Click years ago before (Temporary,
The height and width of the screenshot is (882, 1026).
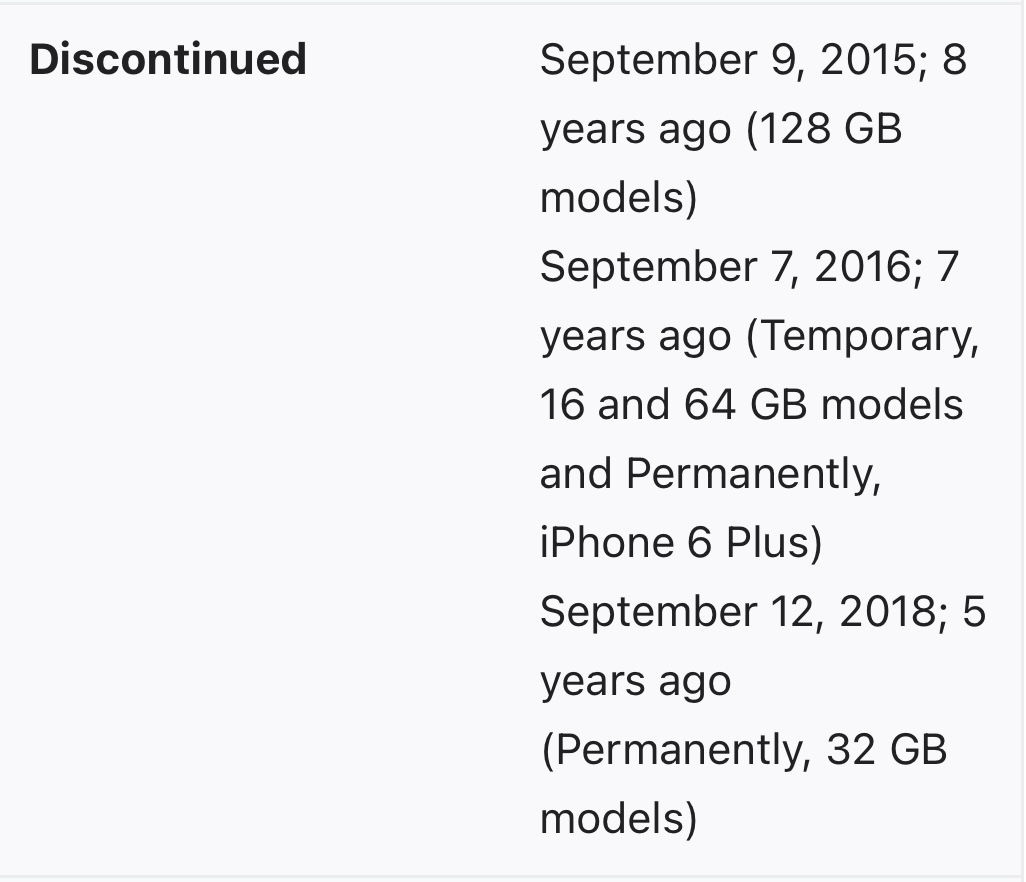(x=635, y=336)
